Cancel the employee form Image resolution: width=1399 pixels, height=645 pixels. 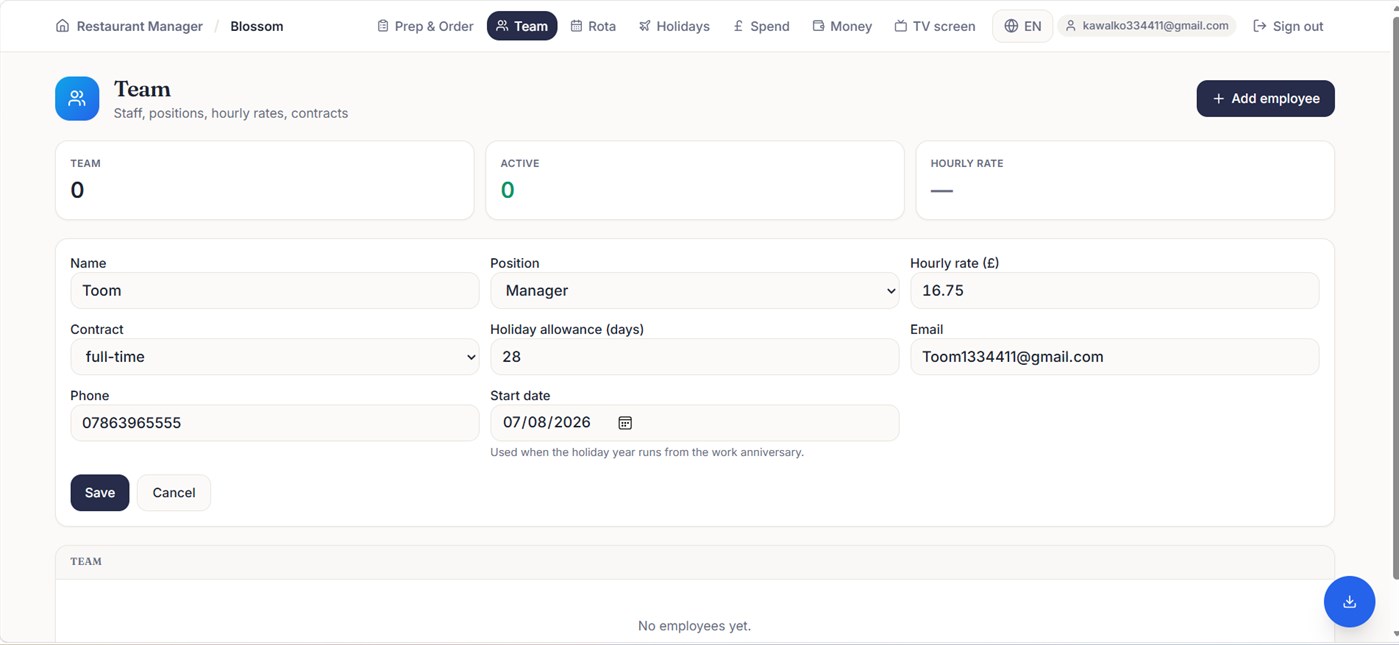174,493
